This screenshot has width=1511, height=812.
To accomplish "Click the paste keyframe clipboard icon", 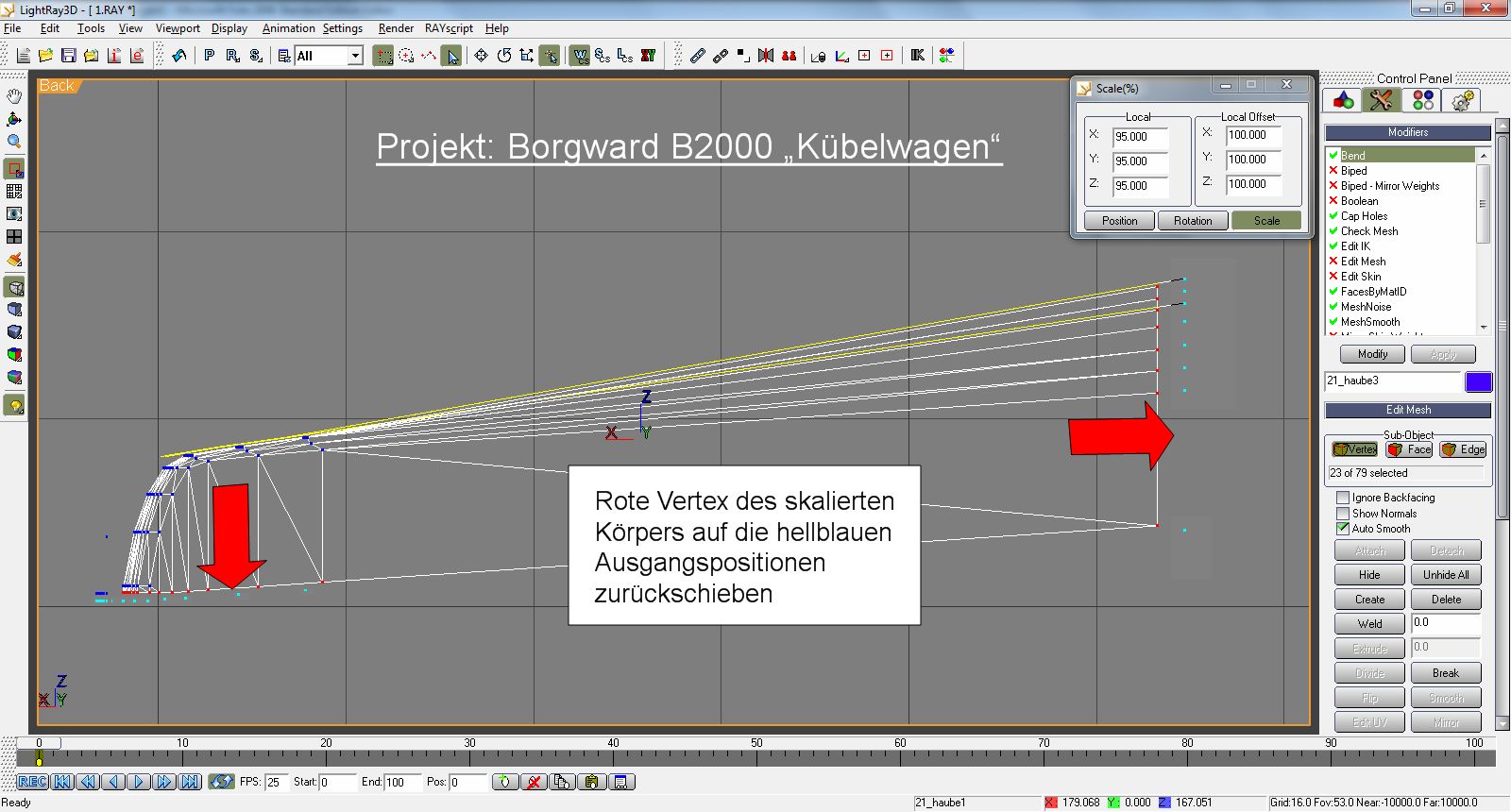I will coord(591,782).
